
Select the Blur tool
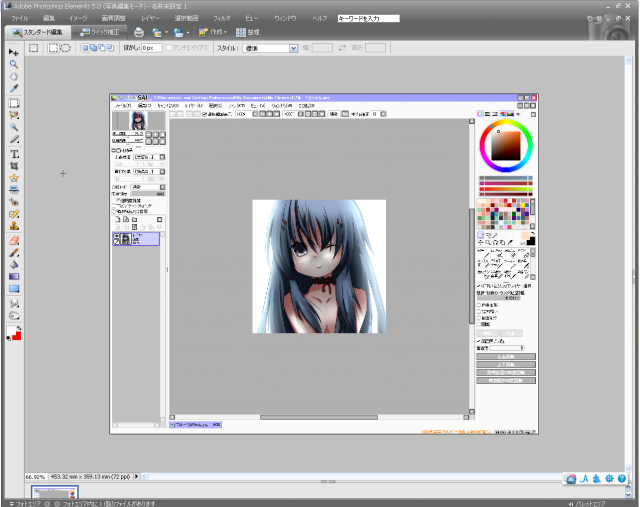[14, 303]
